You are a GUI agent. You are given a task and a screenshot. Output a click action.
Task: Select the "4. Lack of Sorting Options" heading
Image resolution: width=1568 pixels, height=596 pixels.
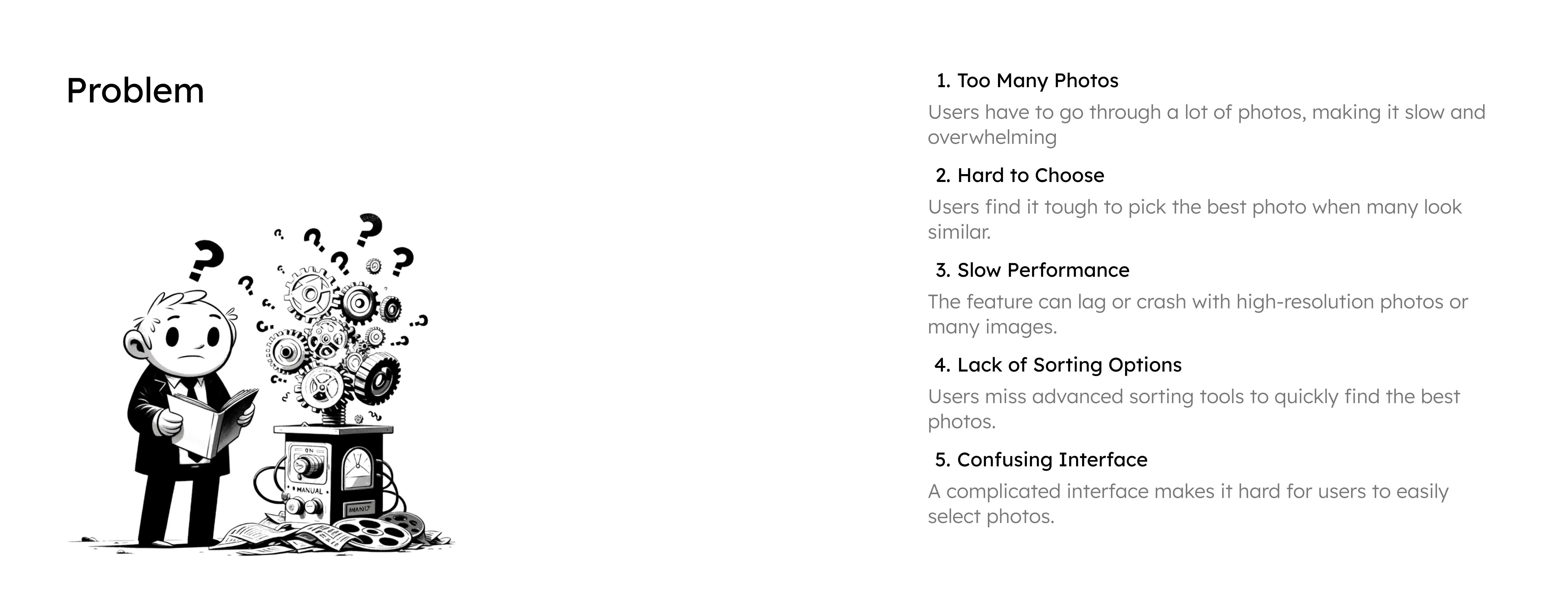tap(1058, 365)
